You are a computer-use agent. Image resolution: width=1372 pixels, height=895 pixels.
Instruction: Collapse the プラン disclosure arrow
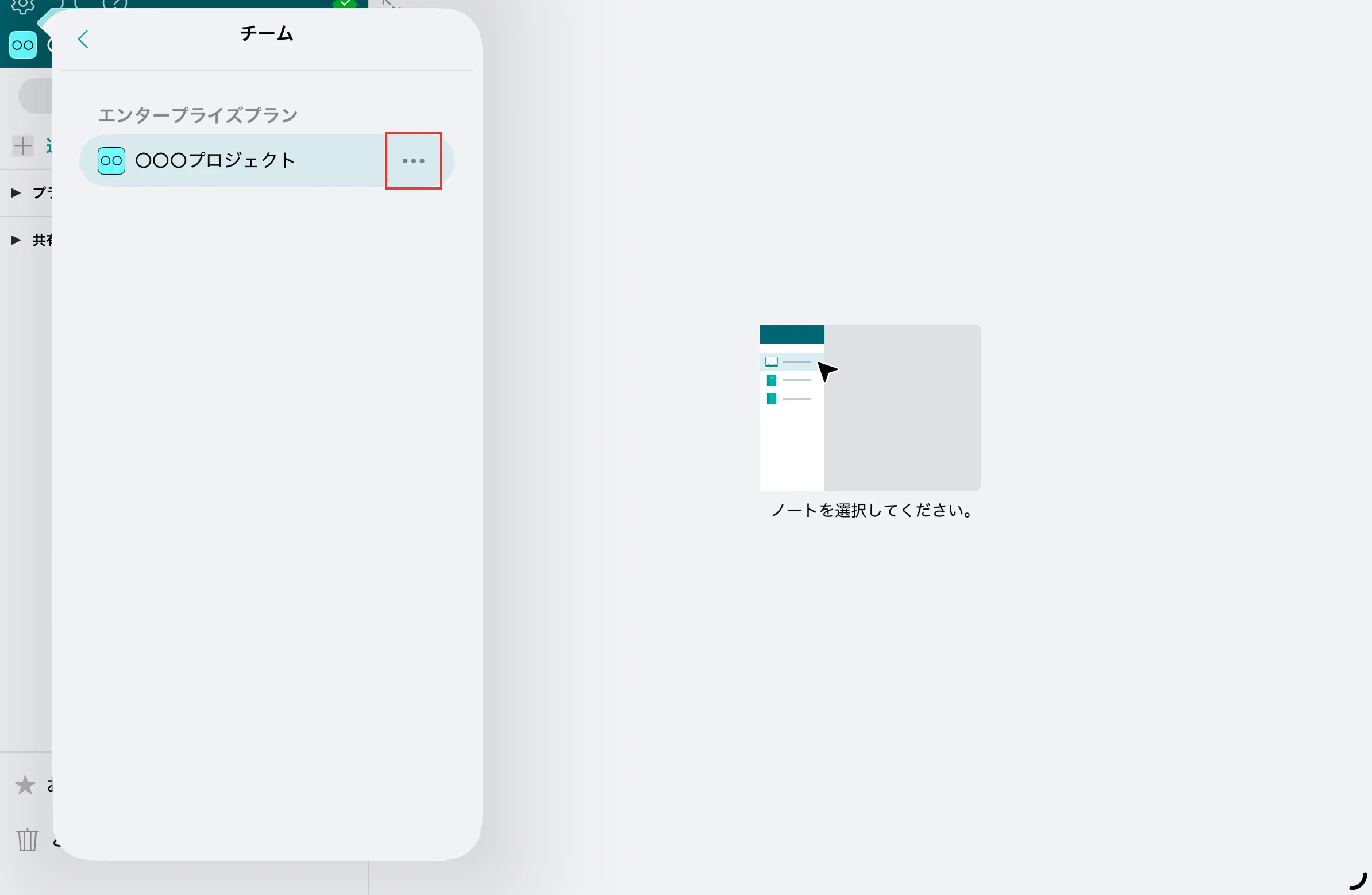click(x=14, y=192)
